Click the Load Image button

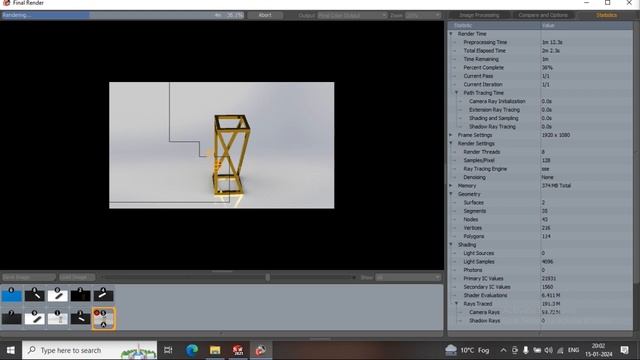[77, 277]
